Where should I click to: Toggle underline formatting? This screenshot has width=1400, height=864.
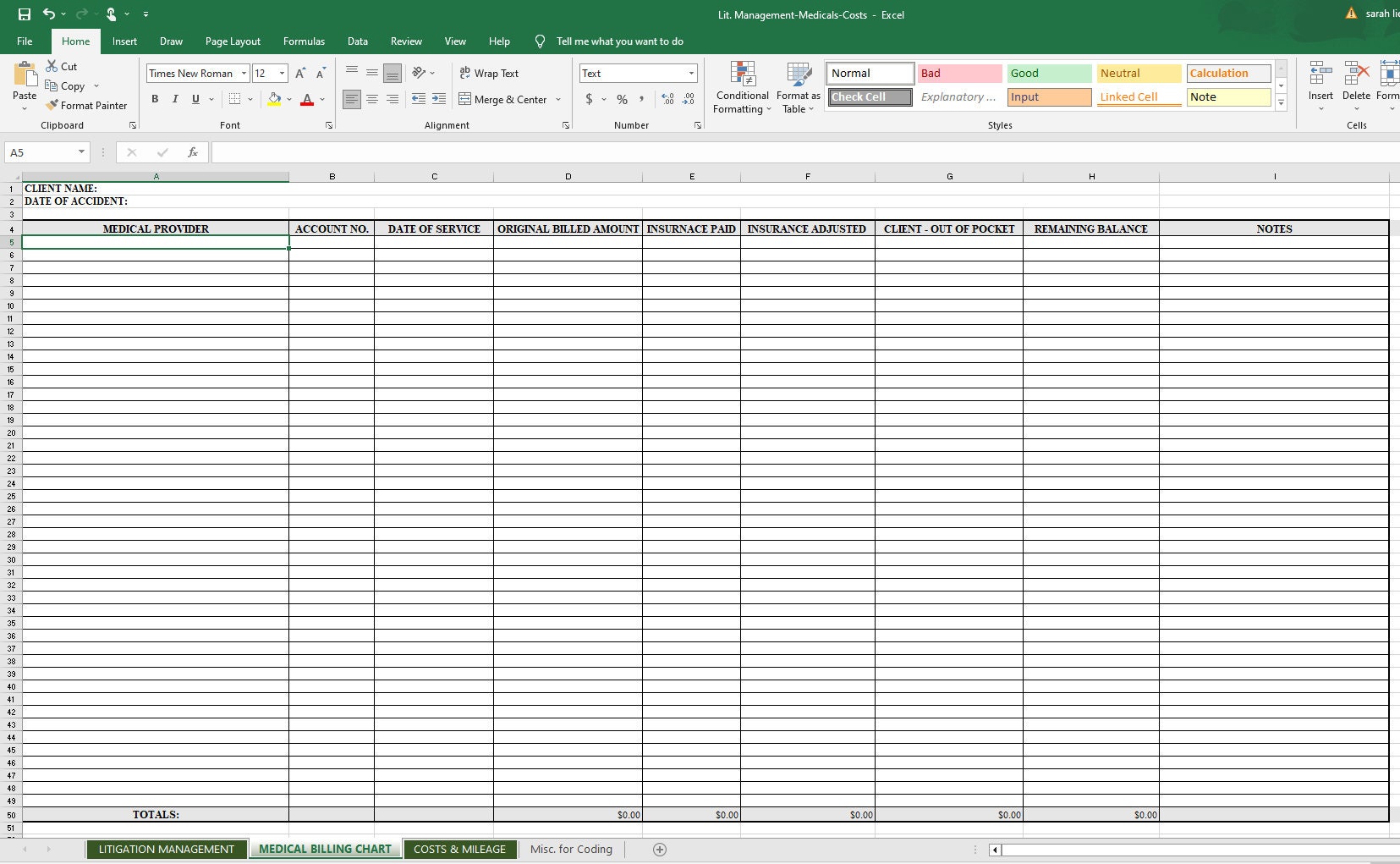click(x=195, y=99)
